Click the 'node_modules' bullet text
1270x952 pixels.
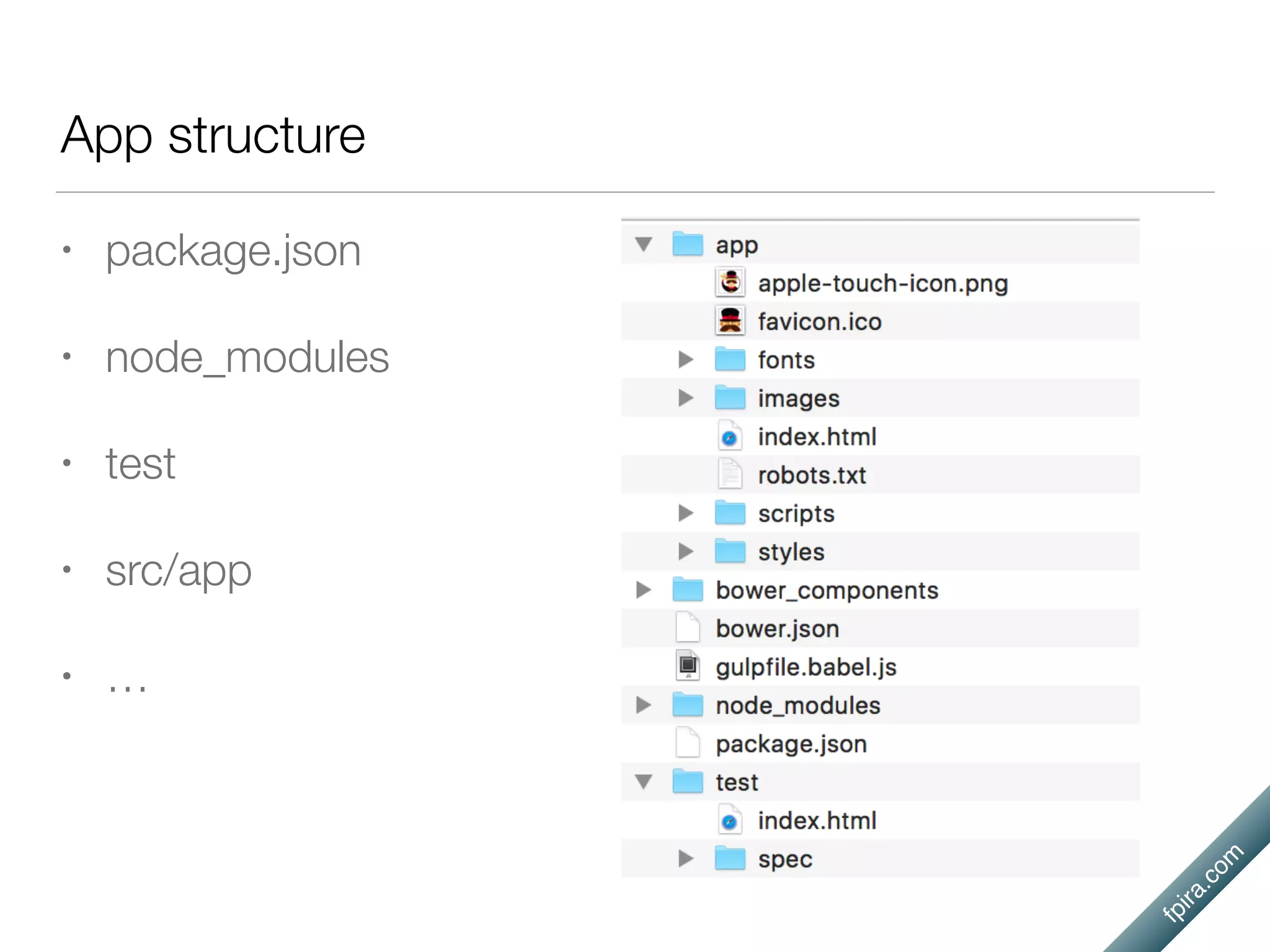point(247,358)
